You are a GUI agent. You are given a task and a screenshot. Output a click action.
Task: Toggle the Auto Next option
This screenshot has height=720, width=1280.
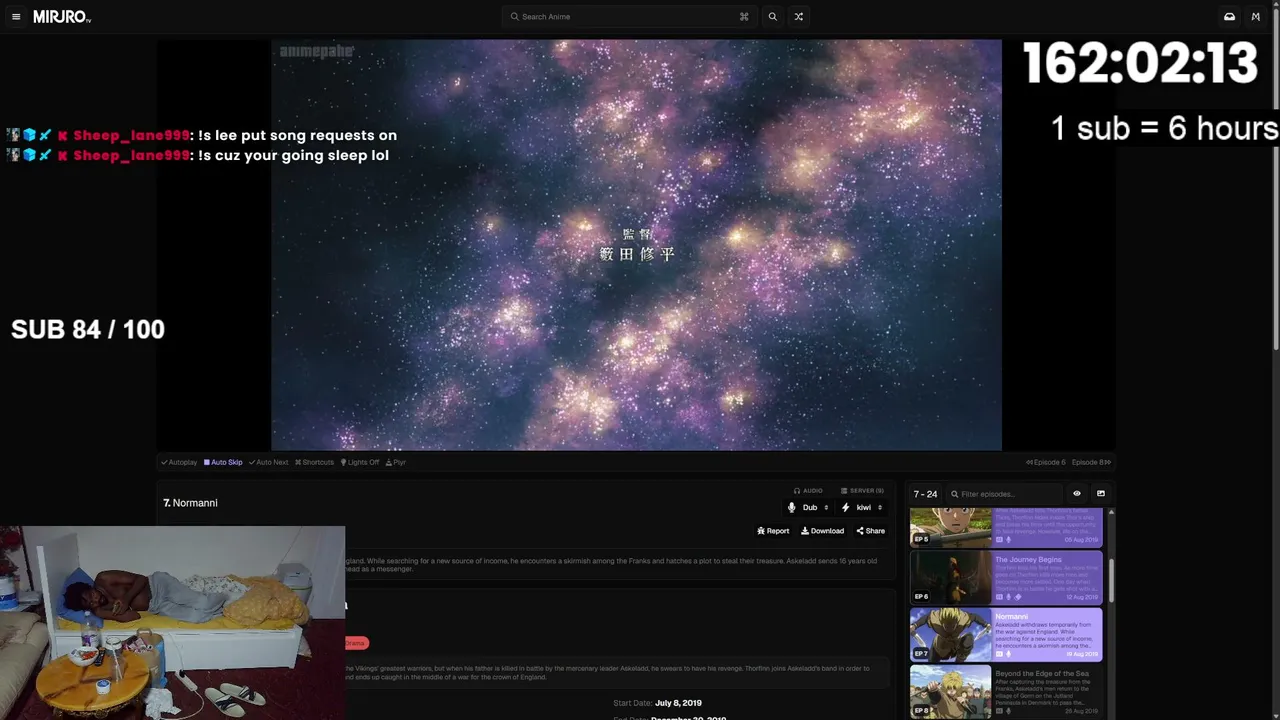268,462
